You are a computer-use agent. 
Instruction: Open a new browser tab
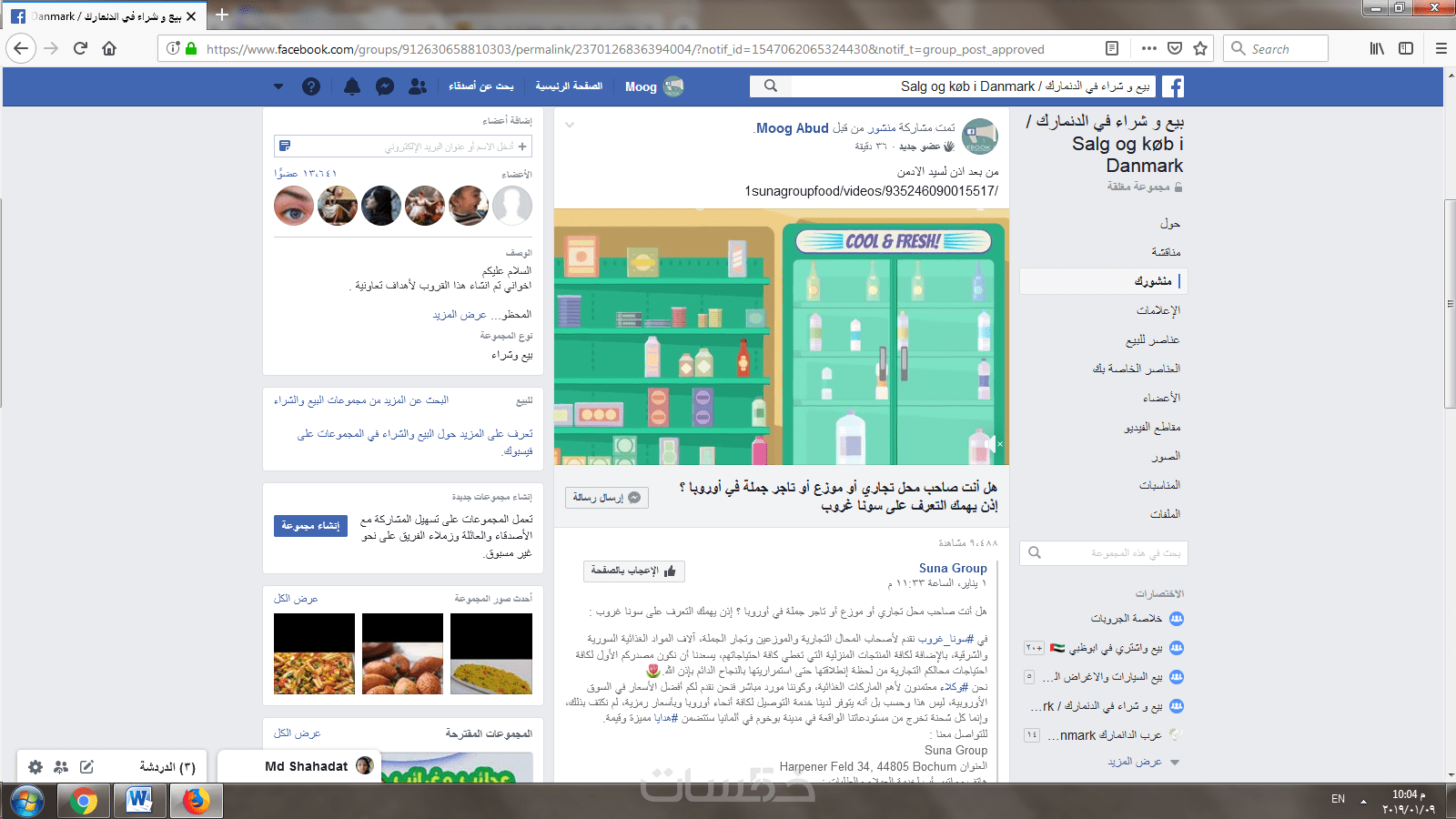pyautogui.click(x=221, y=15)
